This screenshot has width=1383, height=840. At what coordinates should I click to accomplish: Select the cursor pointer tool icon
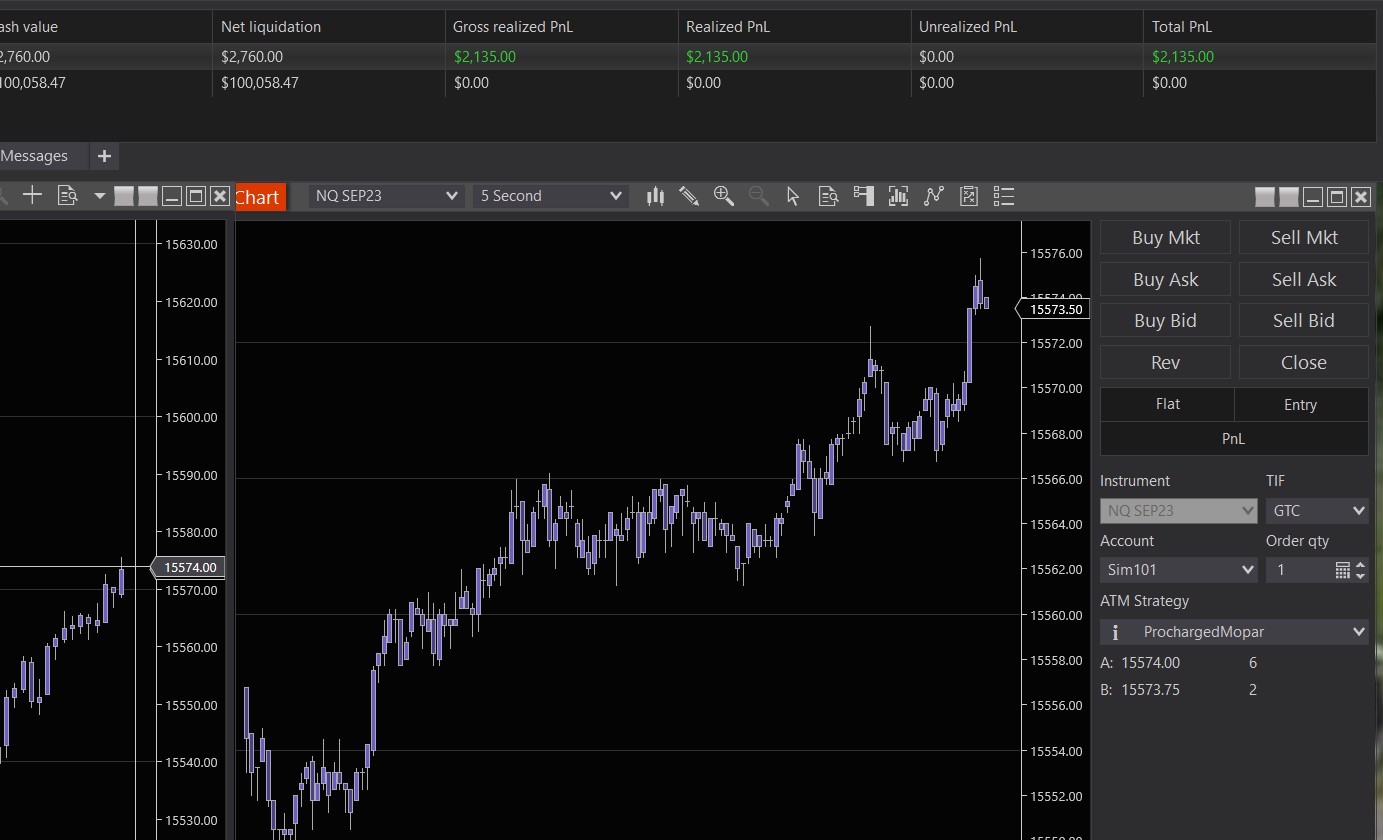click(x=793, y=196)
